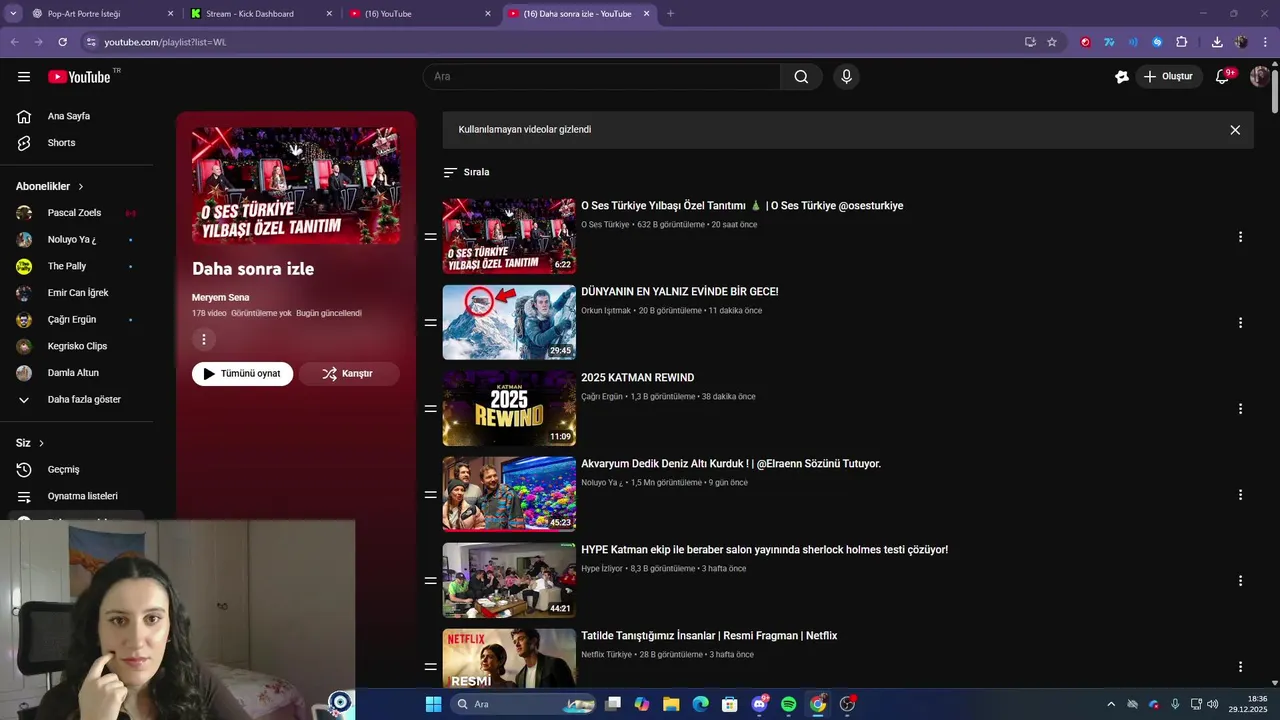Open the star-shaped icon beside Oluştur
Image resolution: width=1280 pixels, height=720 pixels.
click(x=1122, y=77)
